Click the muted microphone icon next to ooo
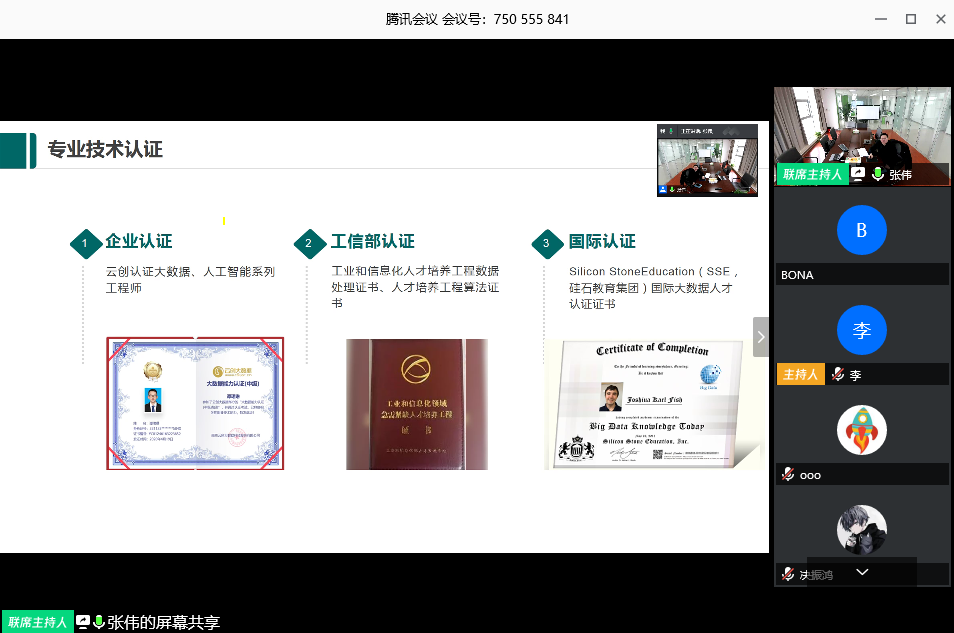The height and width of the screenshot is (633, 954). [788, 475]
